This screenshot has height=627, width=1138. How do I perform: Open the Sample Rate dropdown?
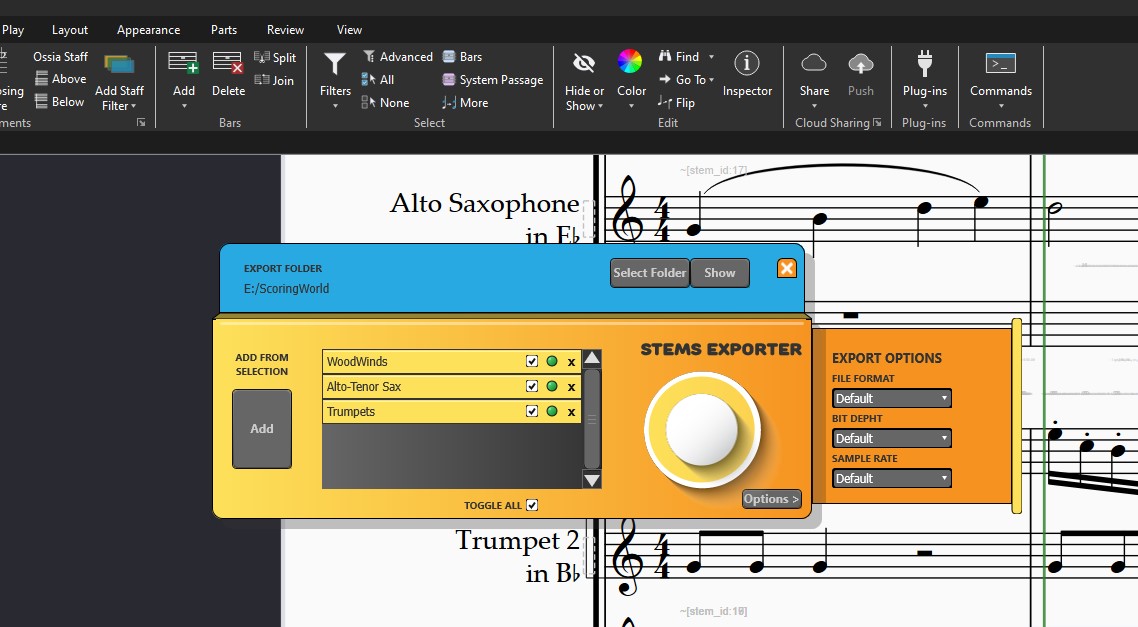click(892, 479)
